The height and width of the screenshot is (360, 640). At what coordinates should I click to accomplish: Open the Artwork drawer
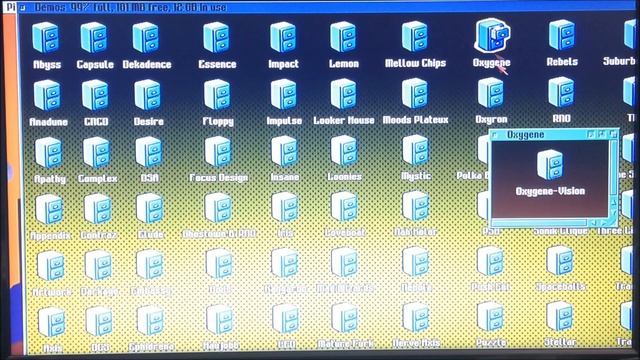51,267
